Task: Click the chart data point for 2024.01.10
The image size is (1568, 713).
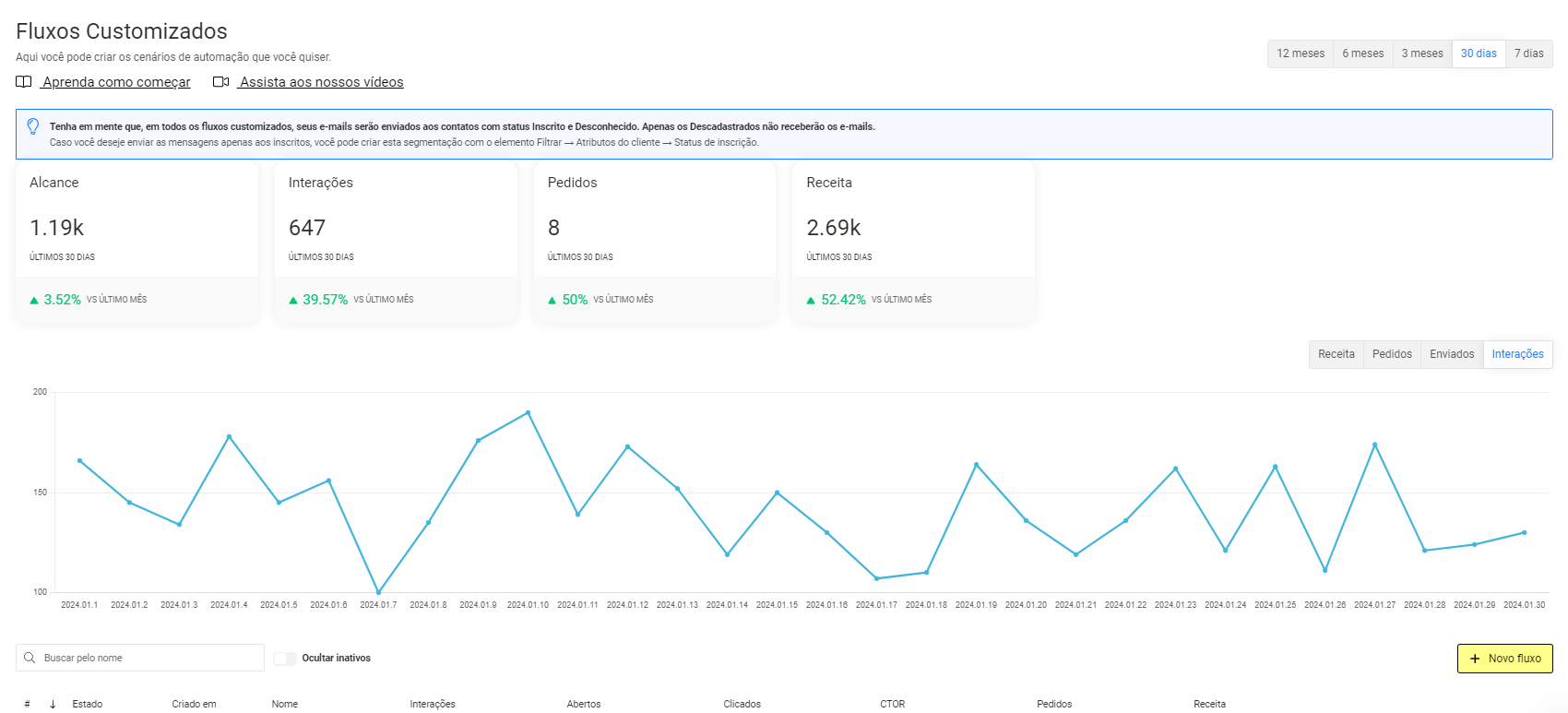Action: [528, 412]
